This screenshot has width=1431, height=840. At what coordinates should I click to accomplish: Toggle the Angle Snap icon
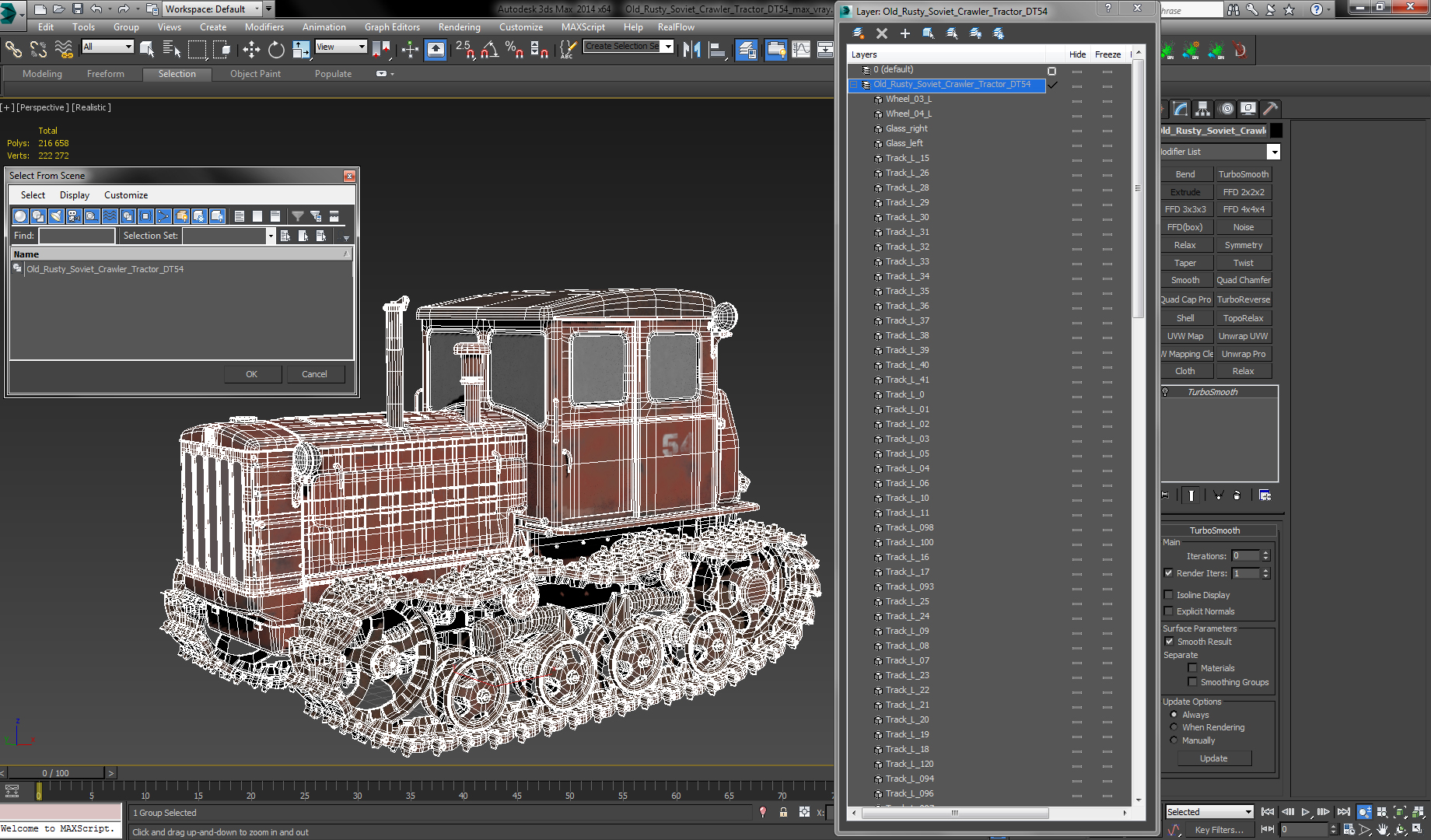[x=489, y=50]
